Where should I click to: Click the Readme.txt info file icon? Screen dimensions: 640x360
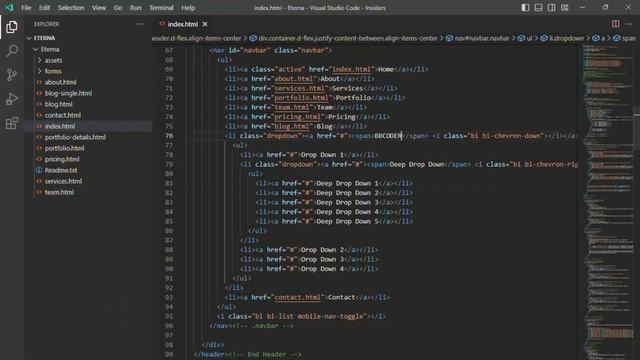tap(39, 170)
